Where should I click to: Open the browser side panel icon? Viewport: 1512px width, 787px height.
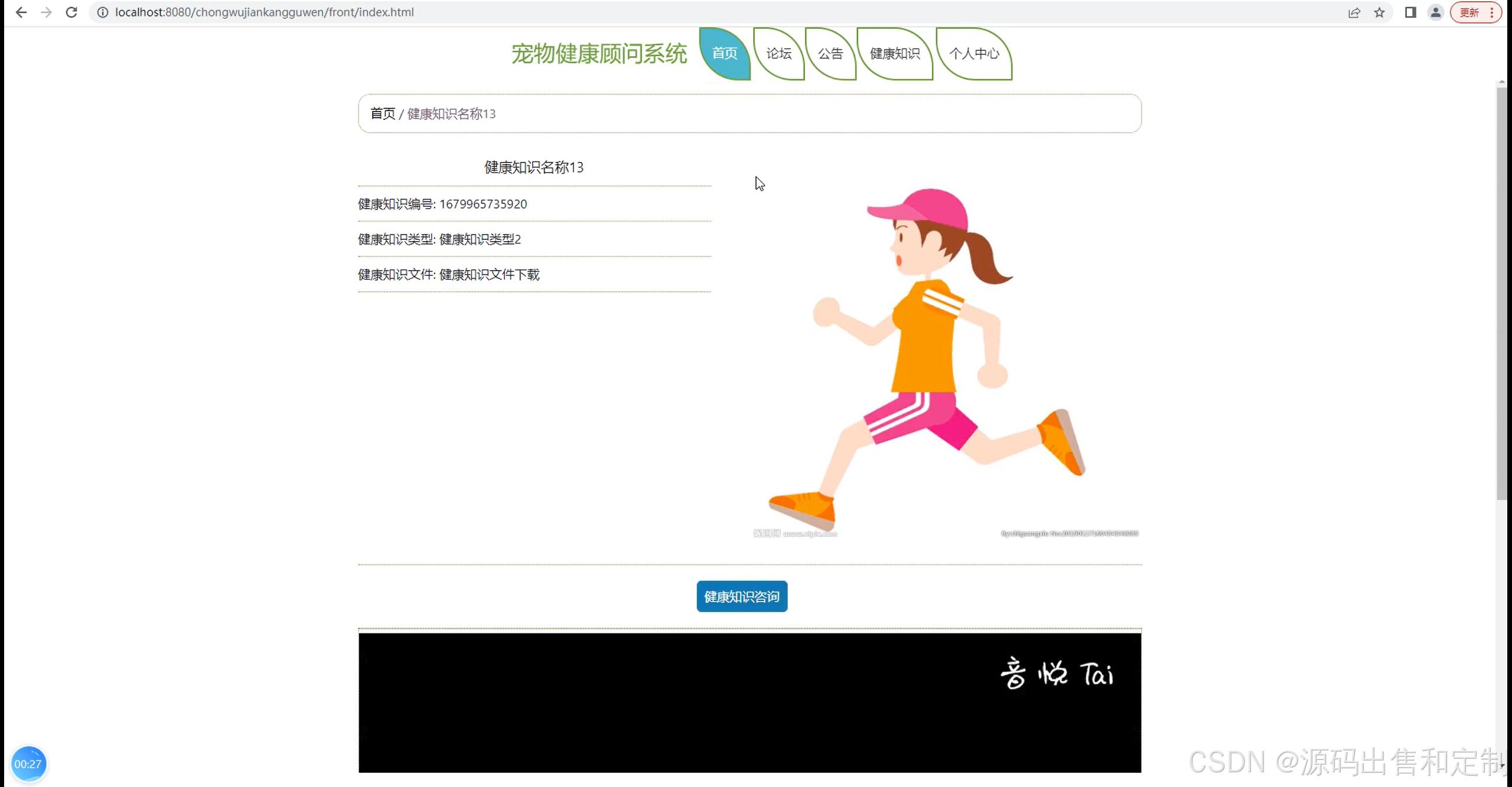tap(1410, 12)
